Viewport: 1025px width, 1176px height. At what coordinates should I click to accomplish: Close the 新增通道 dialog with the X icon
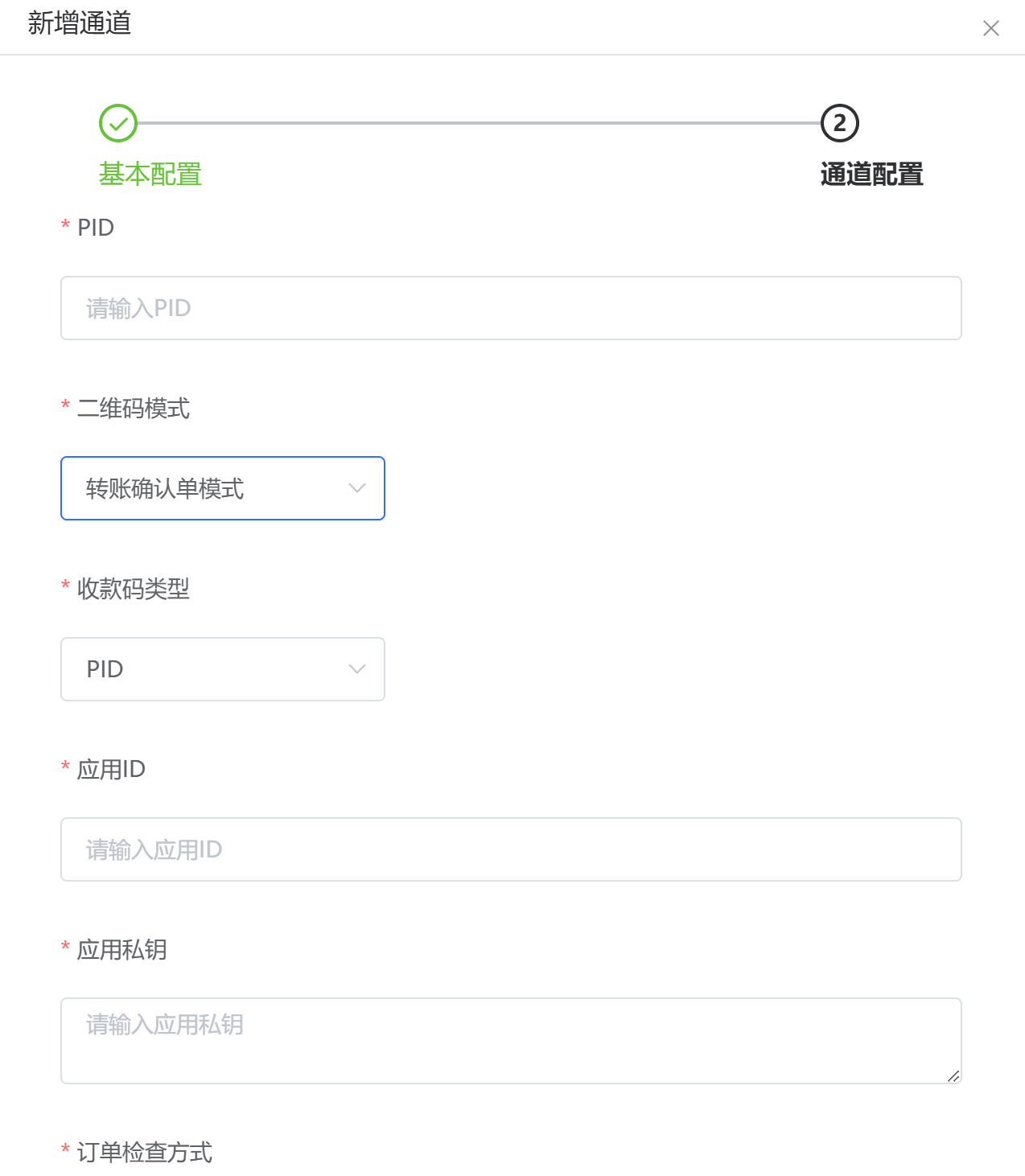click(x=990, y=28)
